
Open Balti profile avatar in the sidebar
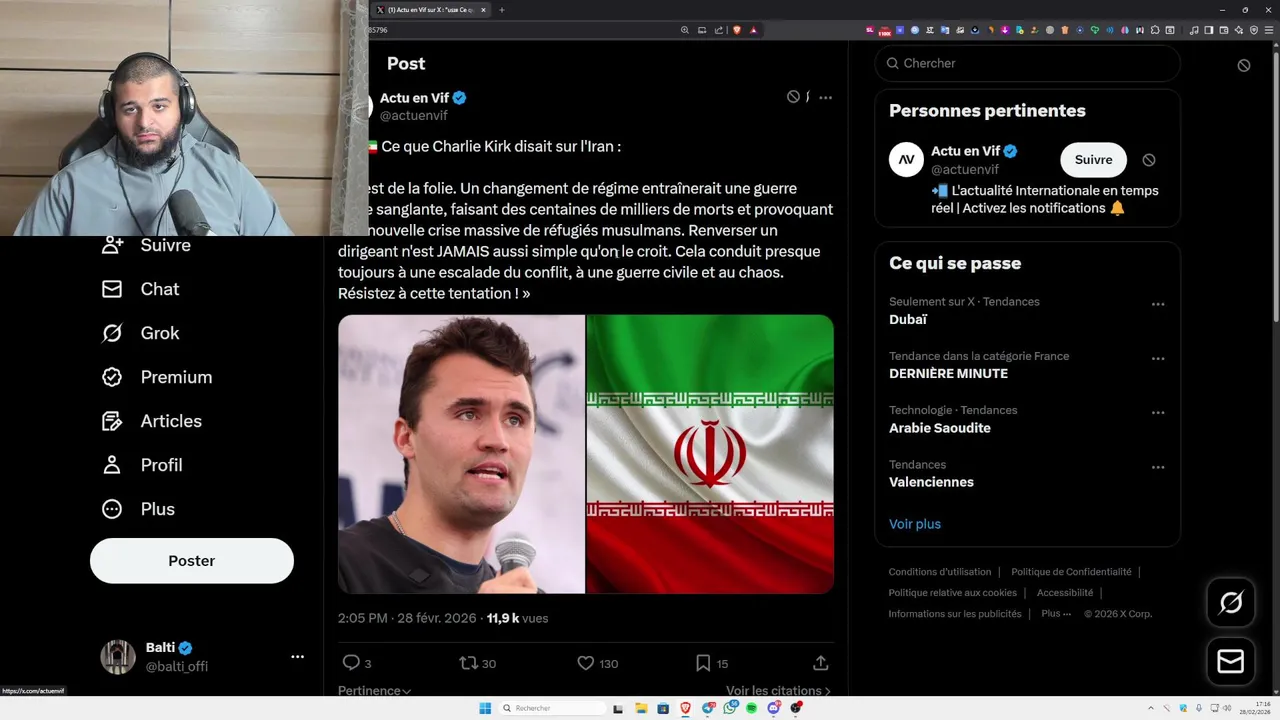point(118,657)
